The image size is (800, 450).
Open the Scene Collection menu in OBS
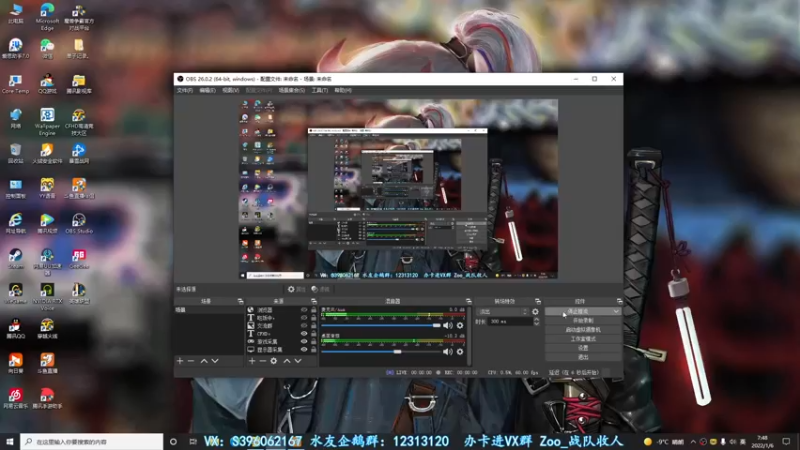click(x=291, y=90)
